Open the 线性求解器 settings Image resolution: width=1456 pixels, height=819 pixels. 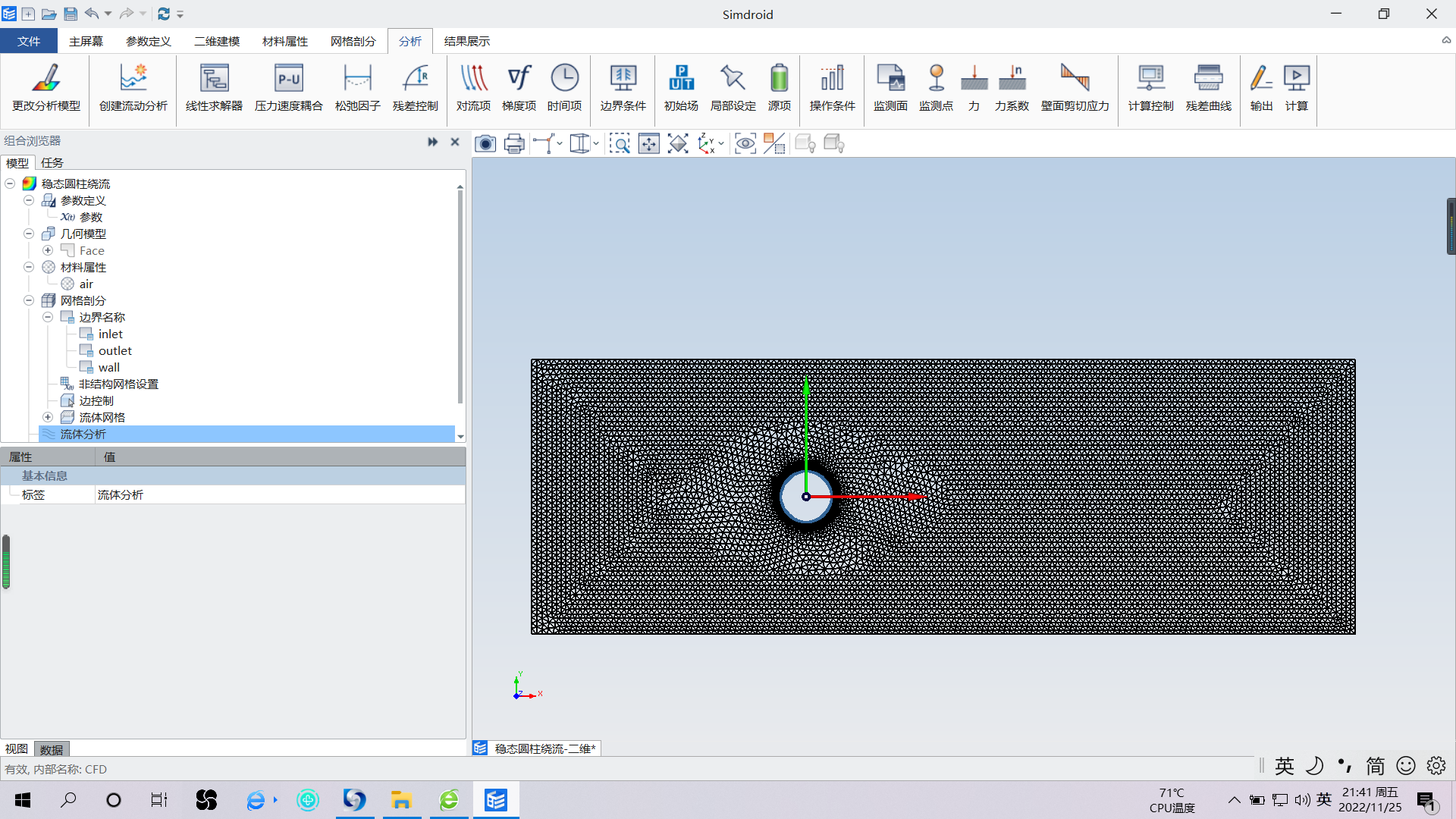(x=214, y=88)
